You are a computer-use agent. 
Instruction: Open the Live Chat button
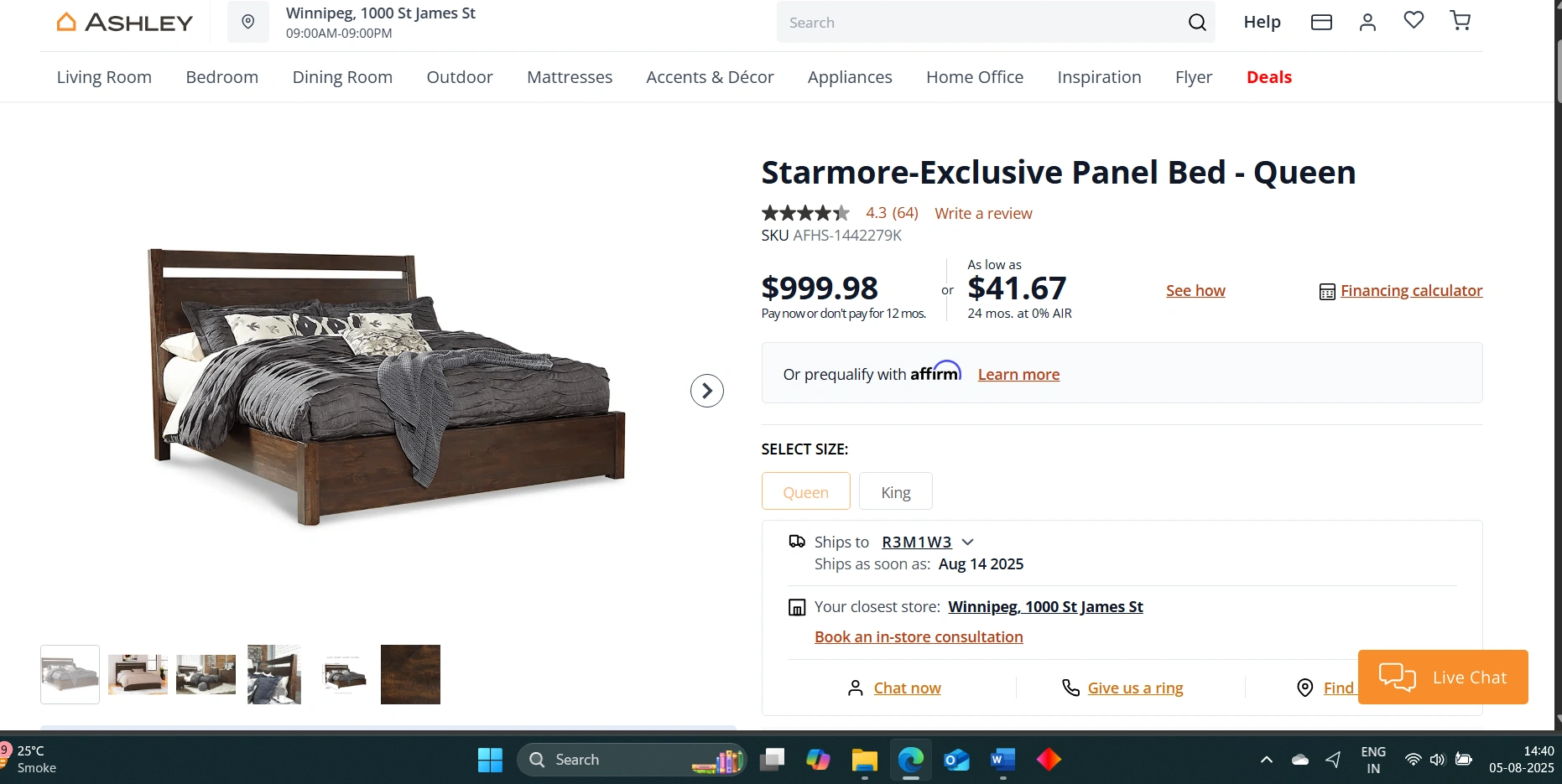[x=1443, y=677]
